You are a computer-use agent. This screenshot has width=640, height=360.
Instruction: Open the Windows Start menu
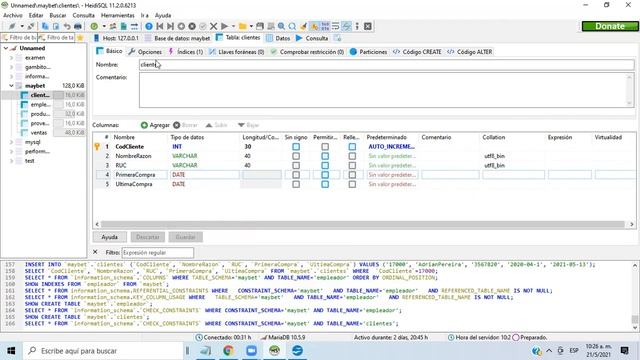coord(11,351)
